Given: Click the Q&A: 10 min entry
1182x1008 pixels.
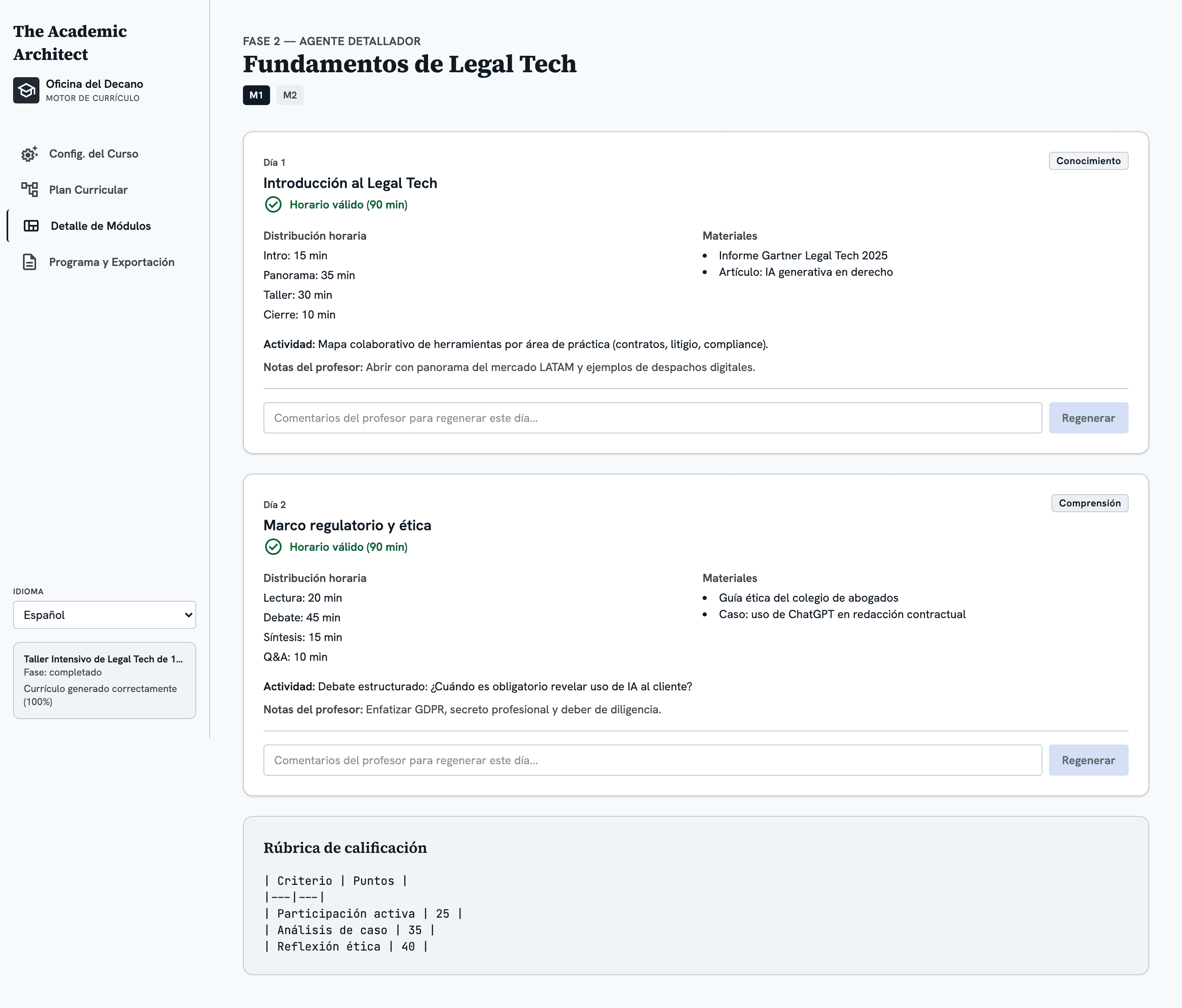Looking at the screenshot, I should tap(295, 657).
